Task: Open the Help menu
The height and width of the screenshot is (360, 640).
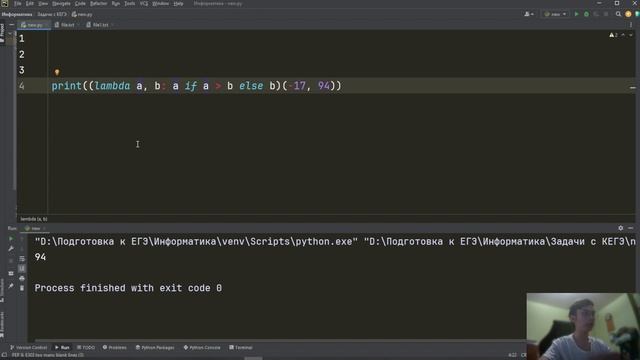Action: point(178,4)
